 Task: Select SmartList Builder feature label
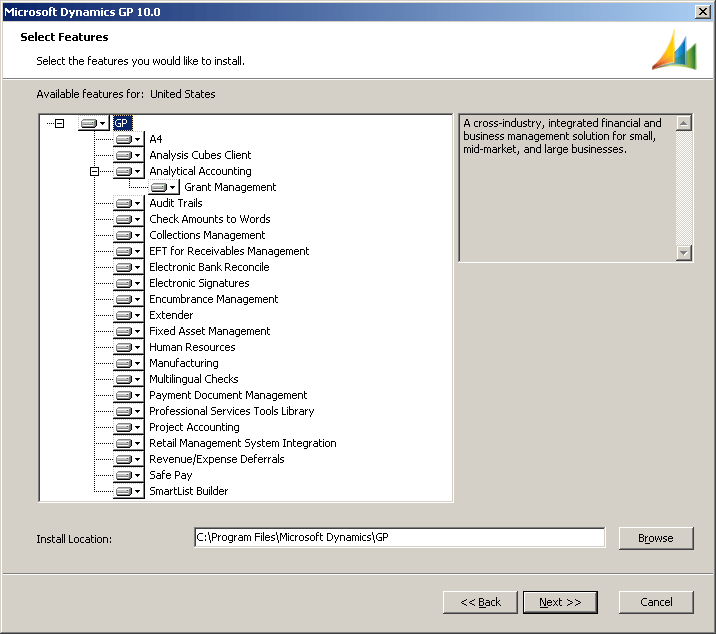click(x=189, y=491)
